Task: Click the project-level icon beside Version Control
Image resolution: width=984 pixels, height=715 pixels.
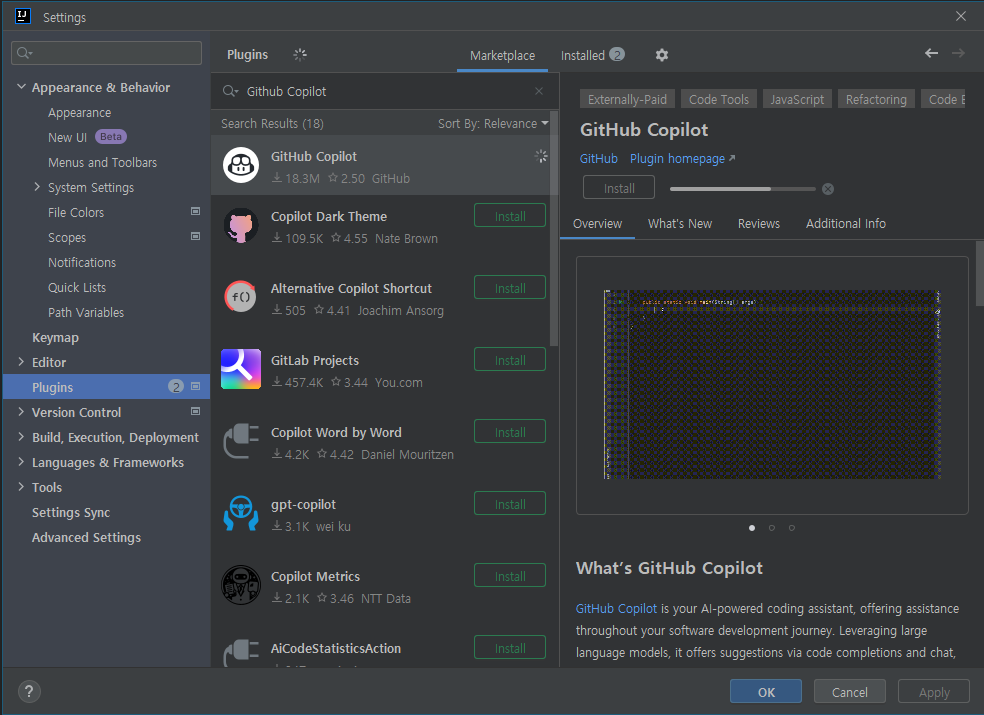Action: (x=195, y=411)
